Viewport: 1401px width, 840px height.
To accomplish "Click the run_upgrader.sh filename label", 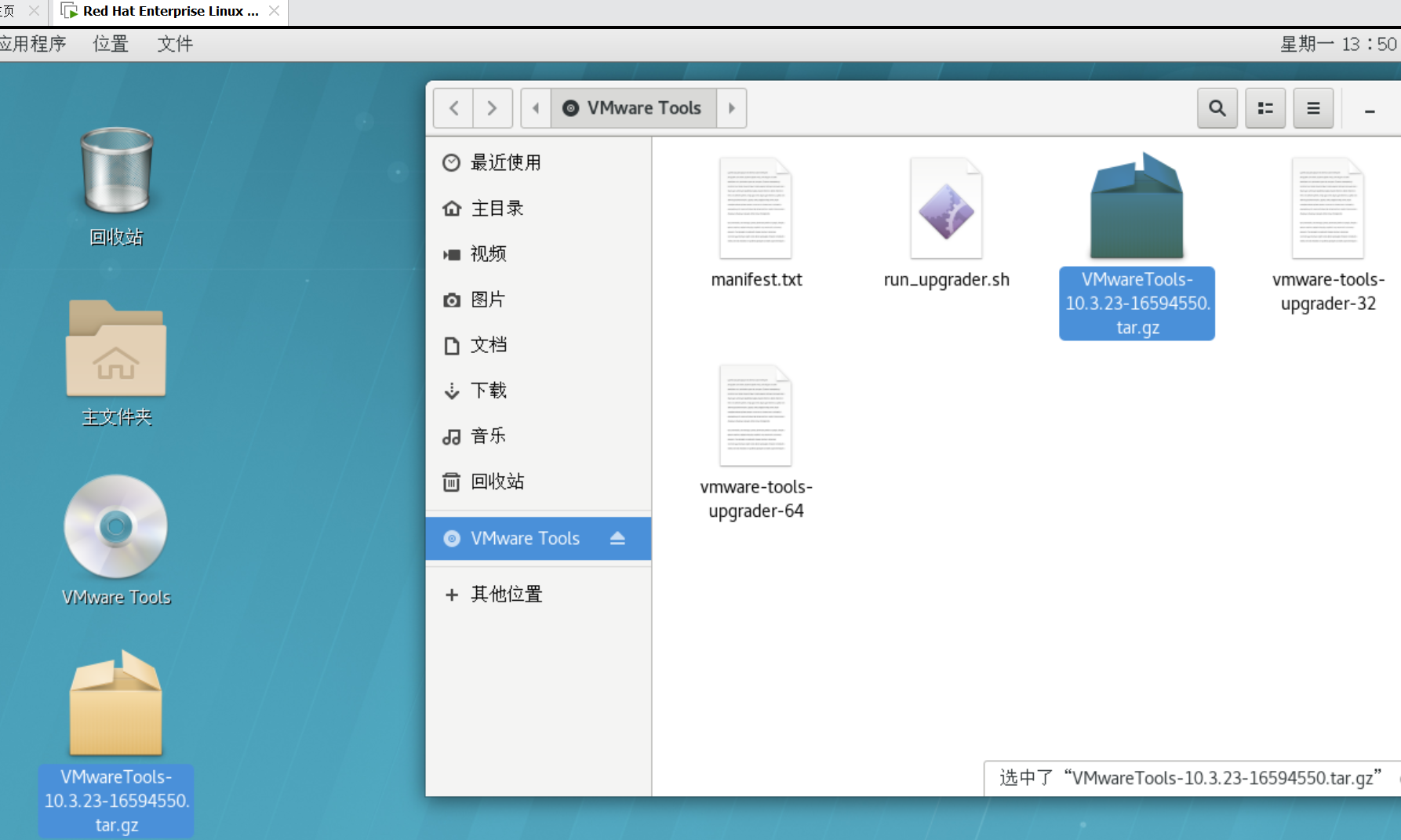I will [x=946, y=279].
